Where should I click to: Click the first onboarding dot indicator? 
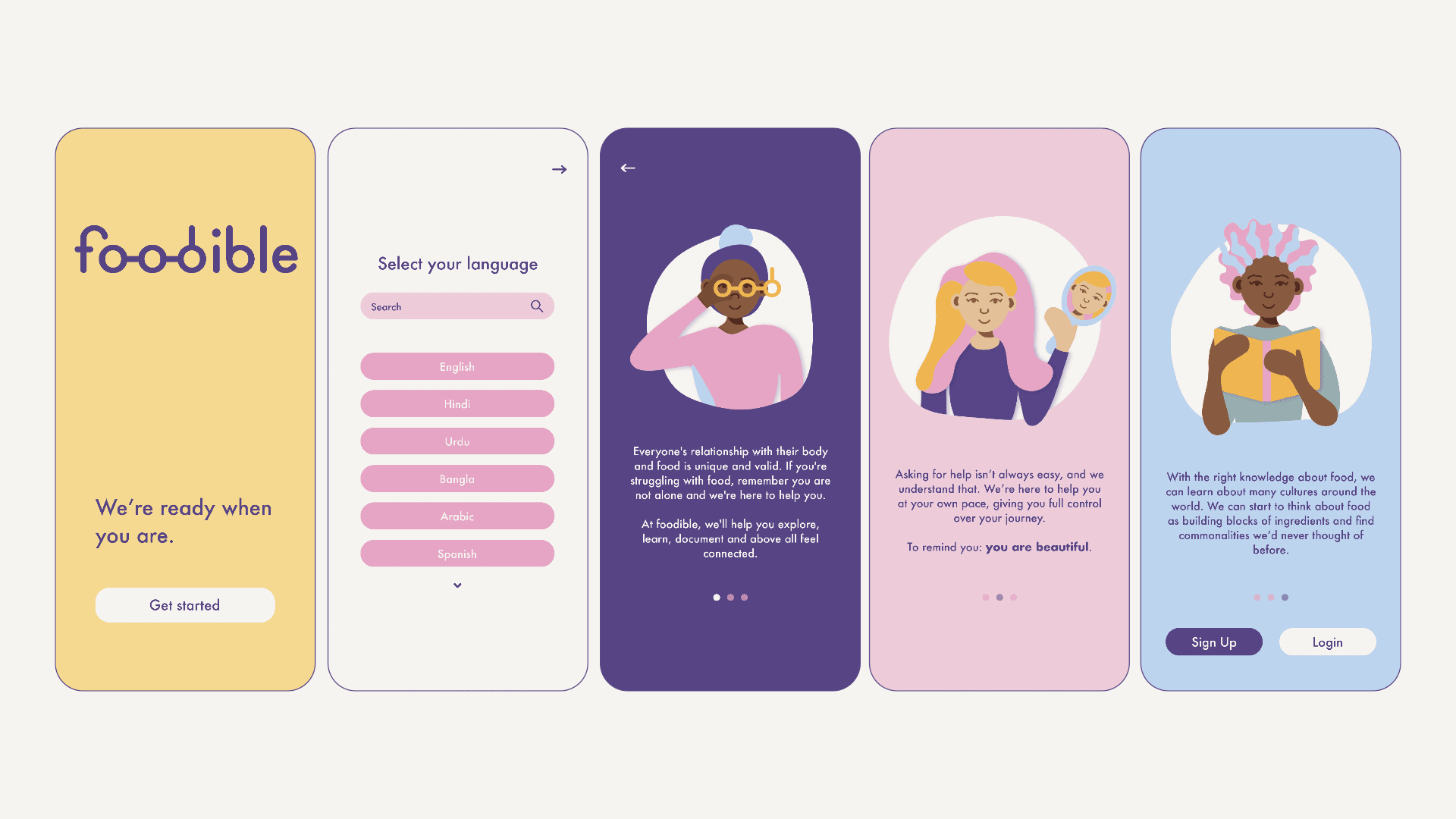(x=716, y=596)
